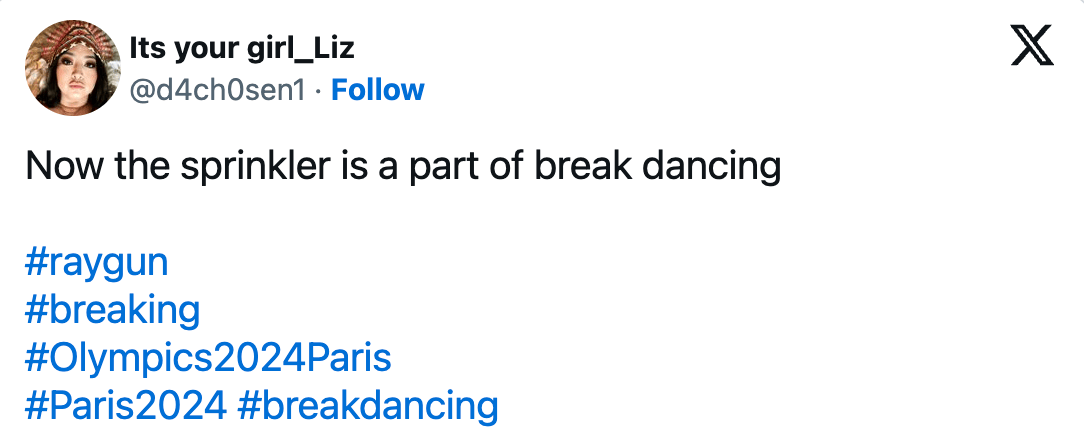This screenshot has width=1084, height=440.
Task: Click the dot separator before Follow
Action: [x=317, y=90]
